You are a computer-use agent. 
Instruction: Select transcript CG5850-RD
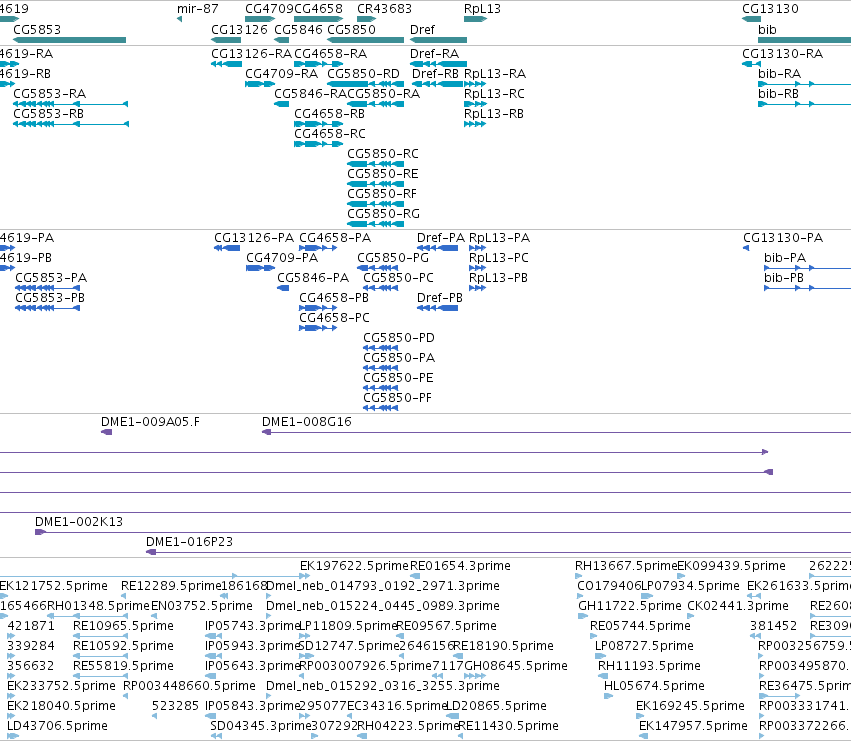364,74
